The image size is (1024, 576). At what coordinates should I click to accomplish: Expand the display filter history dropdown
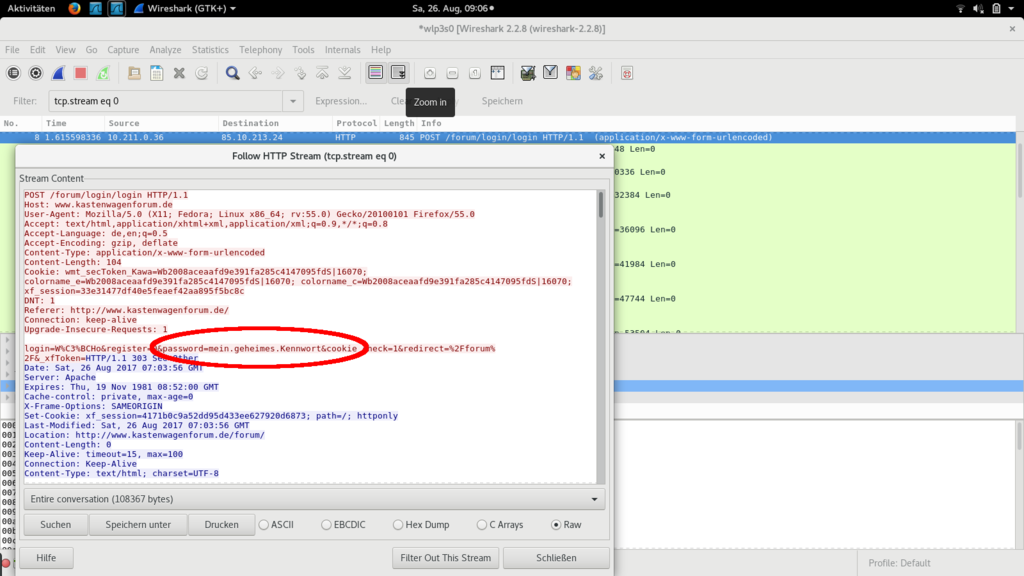[293, 101]
